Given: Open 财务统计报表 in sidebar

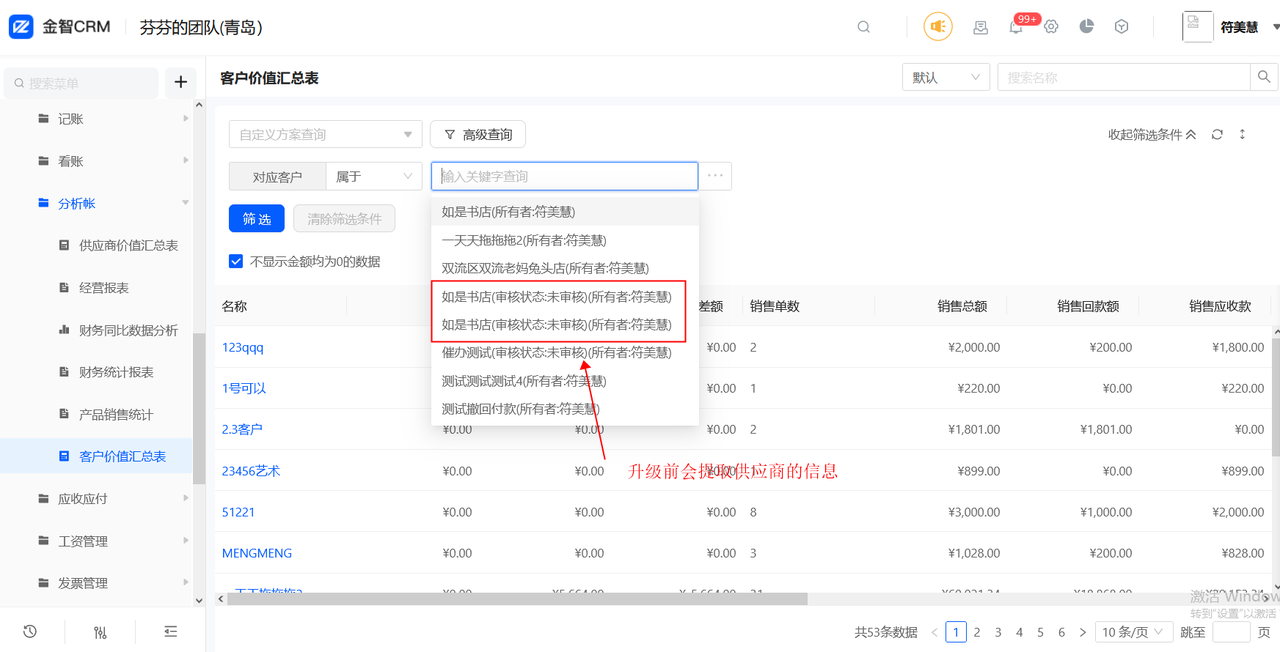Looking at the screenshot, I should (116, 372).
